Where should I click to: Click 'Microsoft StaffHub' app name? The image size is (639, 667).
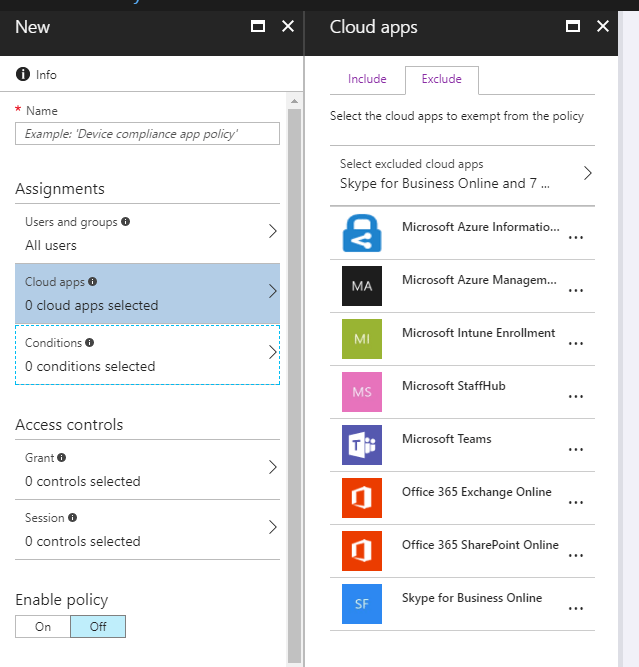454,386
